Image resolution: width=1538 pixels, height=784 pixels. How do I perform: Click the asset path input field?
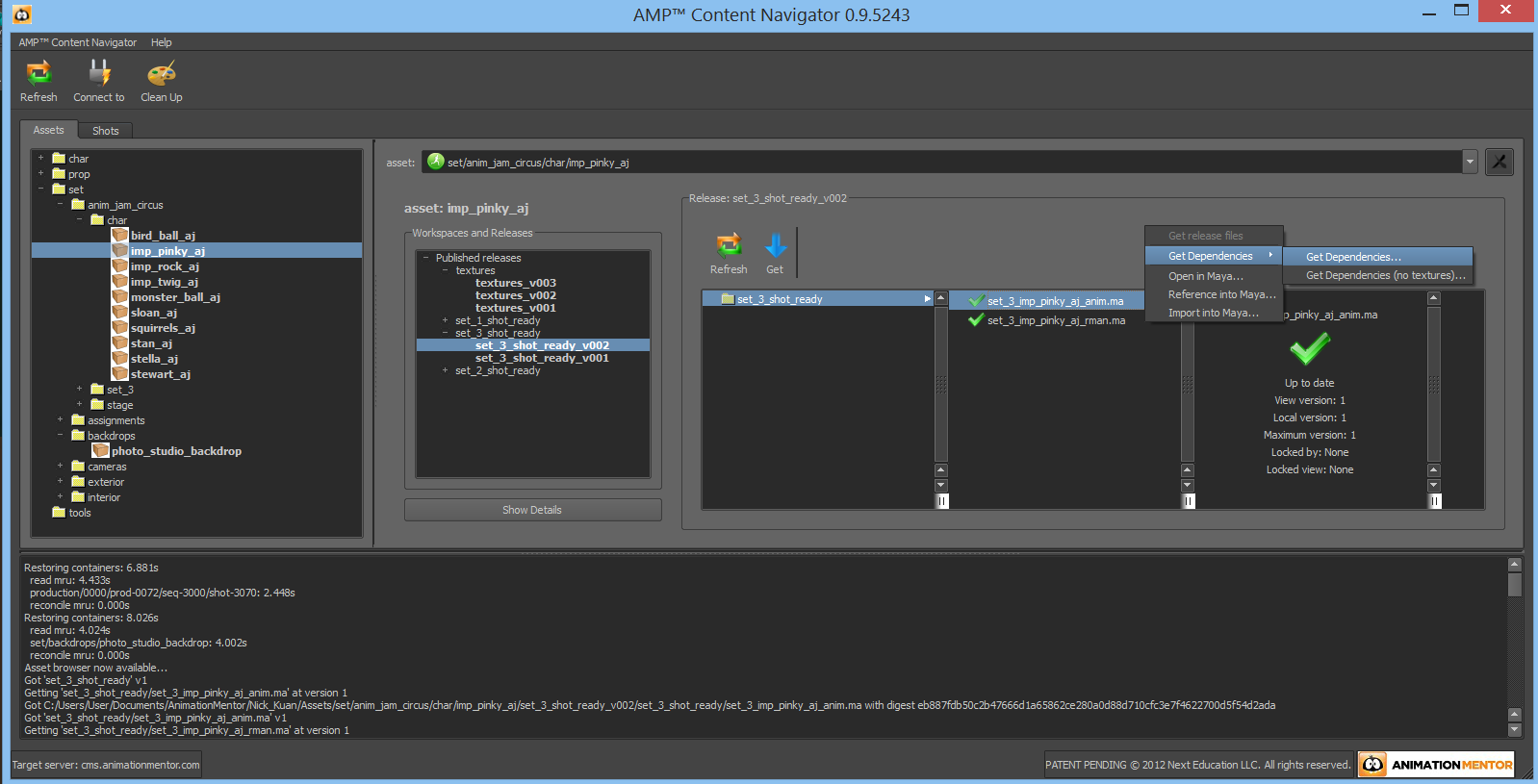(942, 162)
